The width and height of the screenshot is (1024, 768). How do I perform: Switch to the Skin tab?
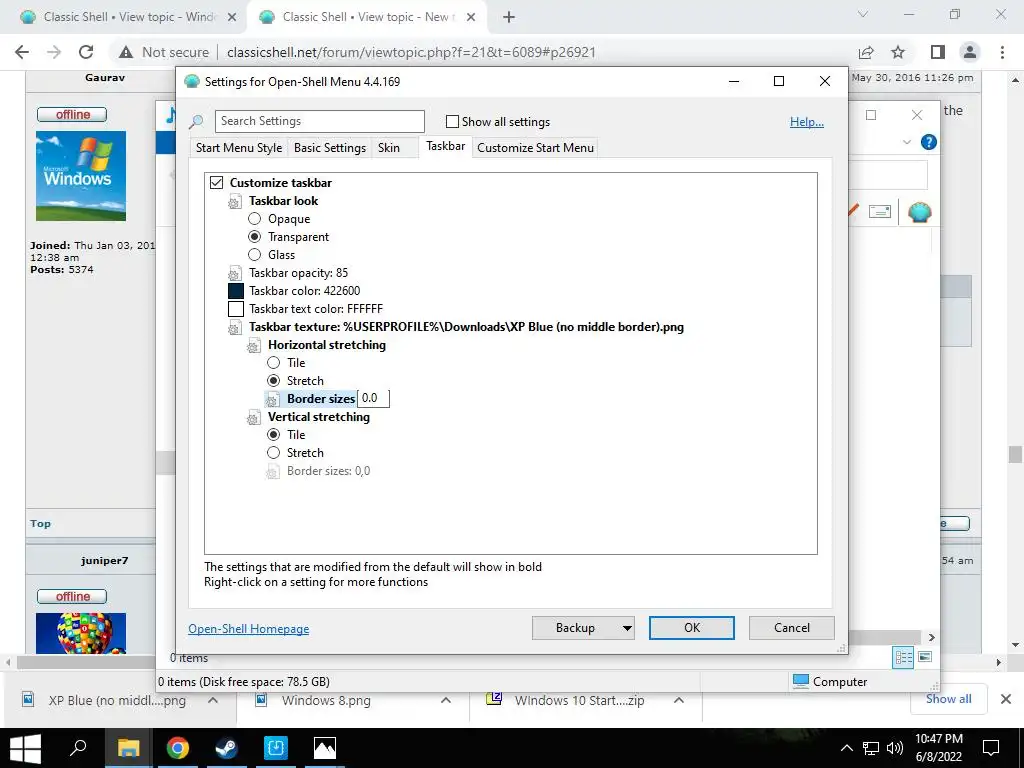click(x=389, y=148)
